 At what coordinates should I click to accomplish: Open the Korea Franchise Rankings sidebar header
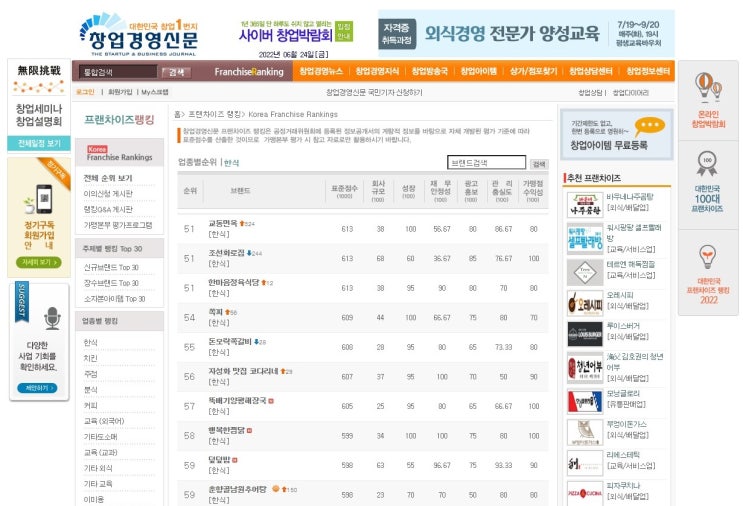tap(119, 153)
